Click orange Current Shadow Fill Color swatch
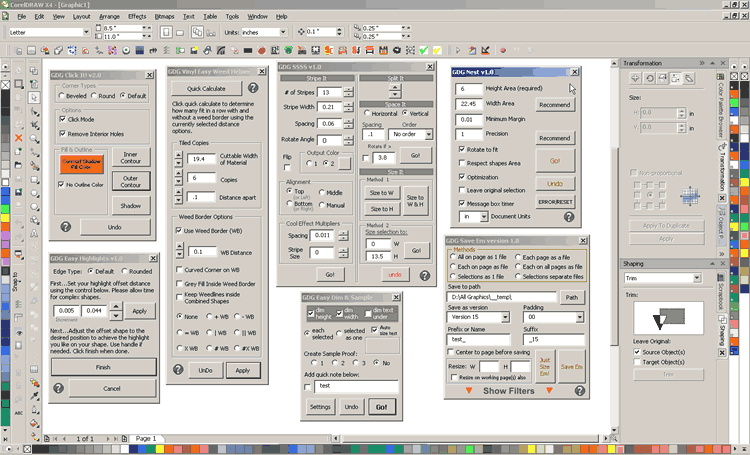Viewport: 750px width, 455px height. pyautogui.click(x=81, y=164)
